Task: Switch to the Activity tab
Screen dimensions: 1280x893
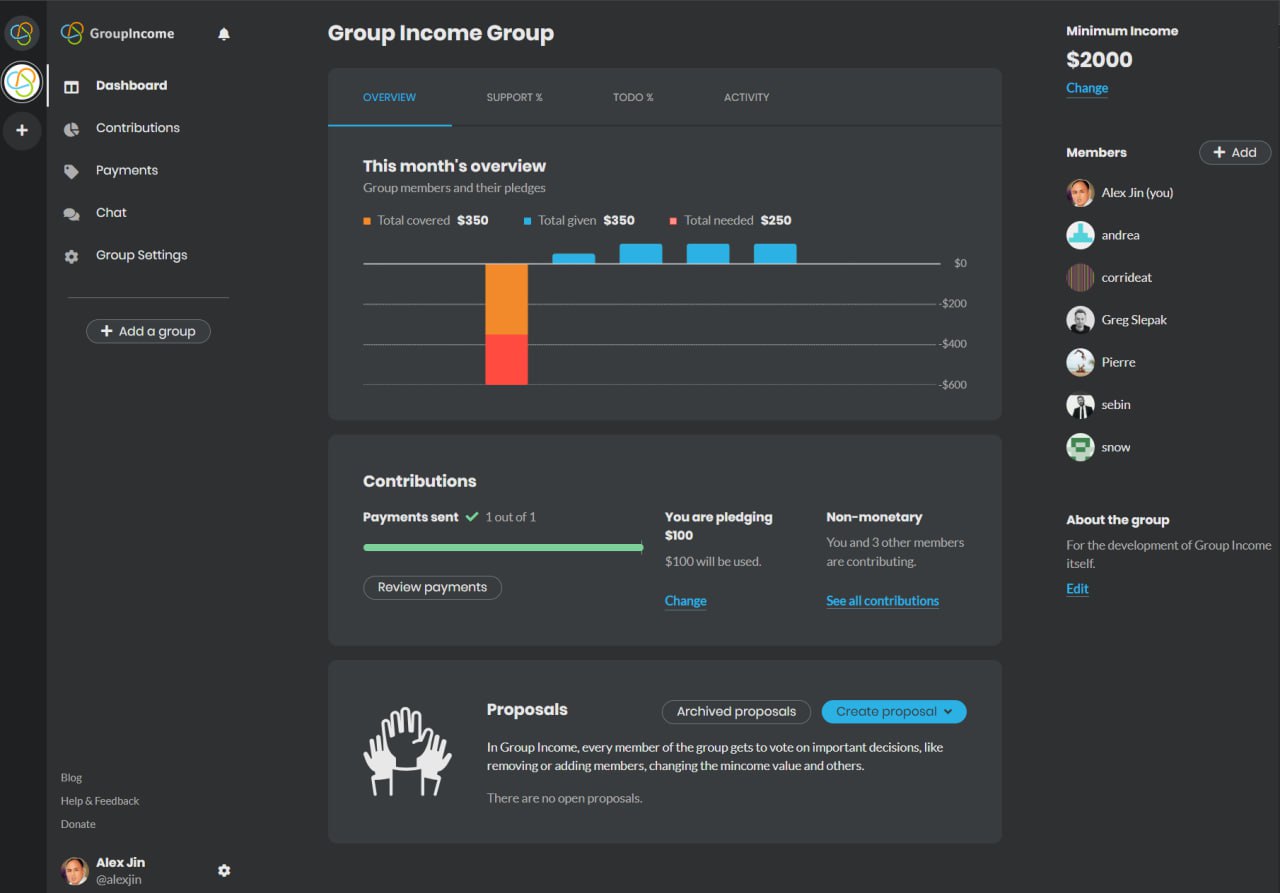Action: (746, 97)
